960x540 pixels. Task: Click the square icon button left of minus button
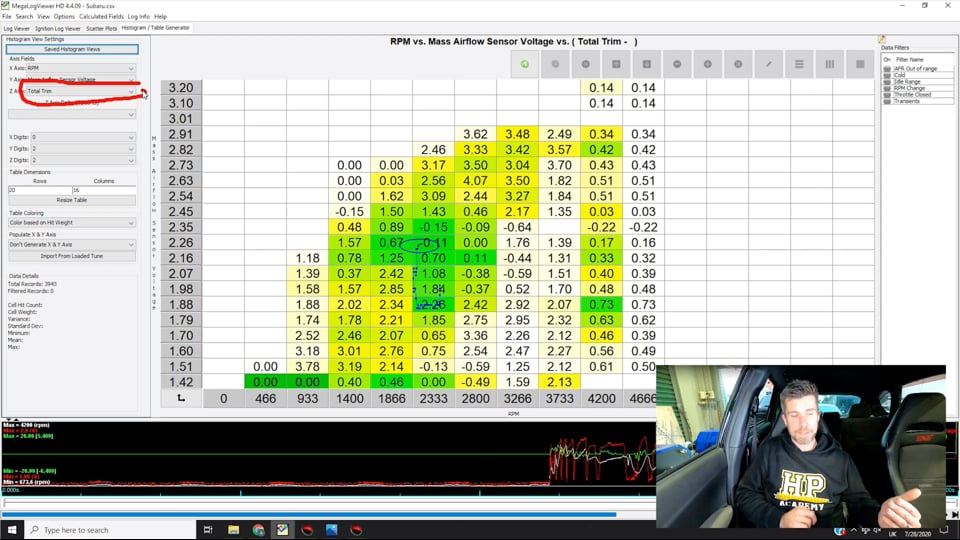click(647, 64)
